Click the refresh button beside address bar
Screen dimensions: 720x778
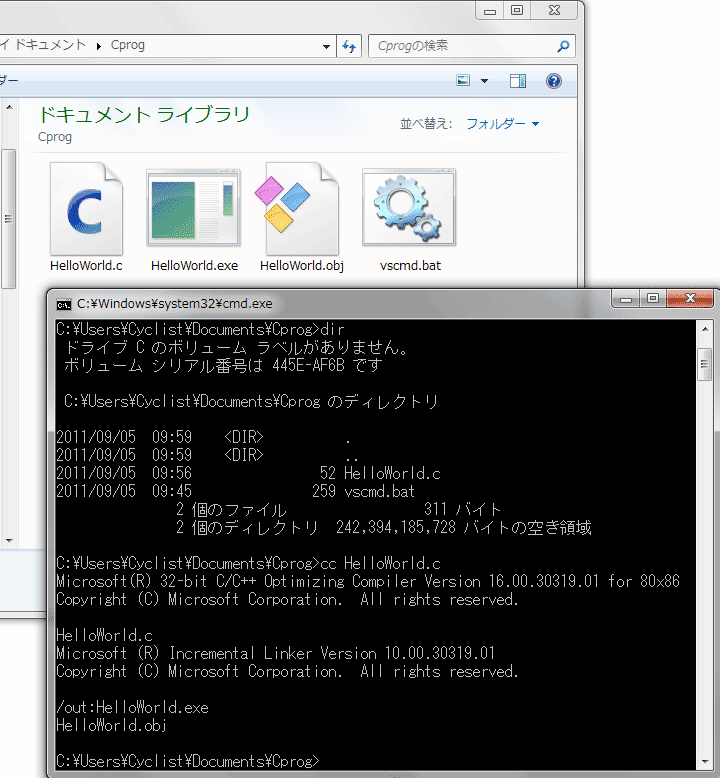point(349,46)
